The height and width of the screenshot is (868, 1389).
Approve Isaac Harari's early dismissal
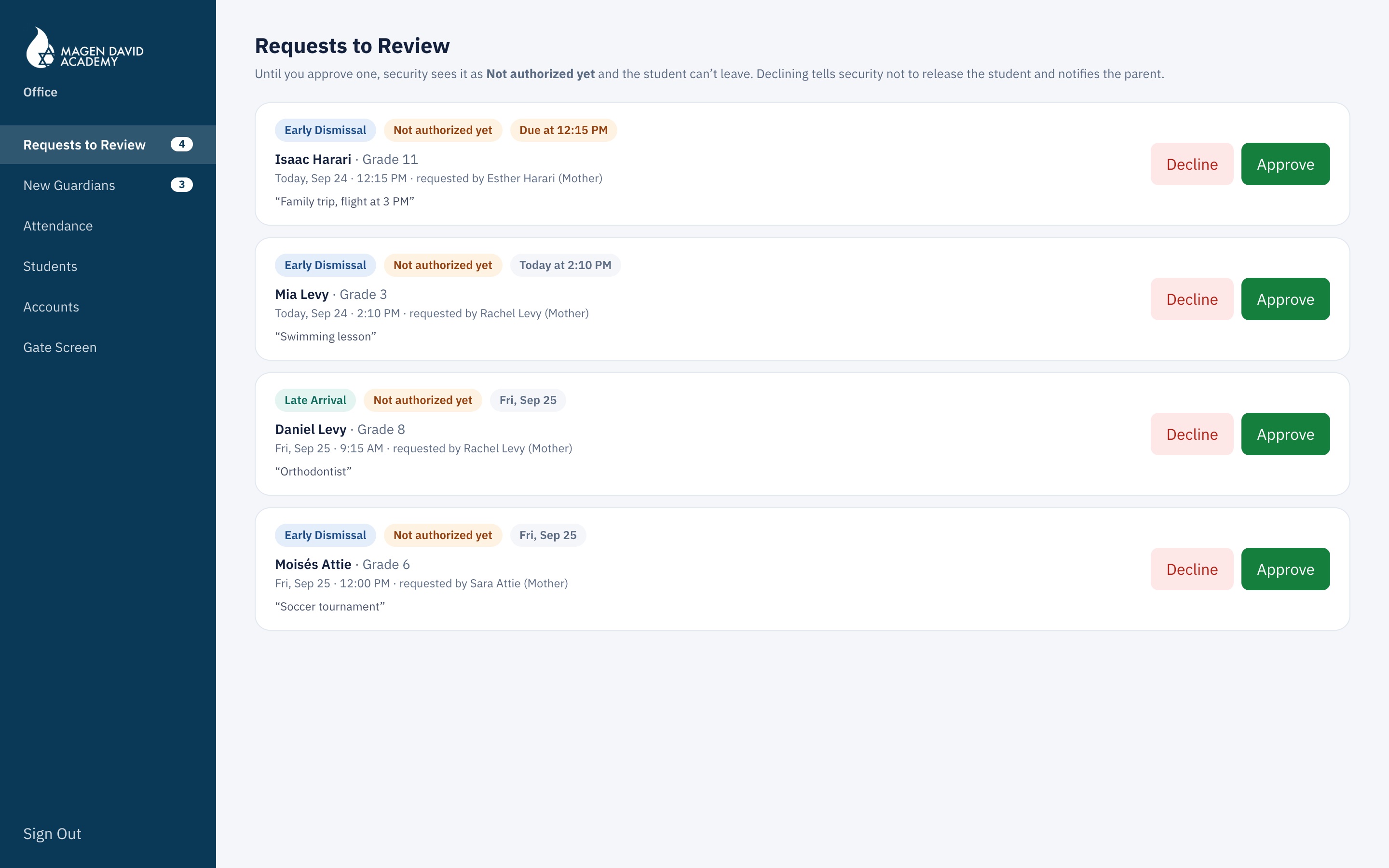pyautogui.click(x=1285, y=164)
